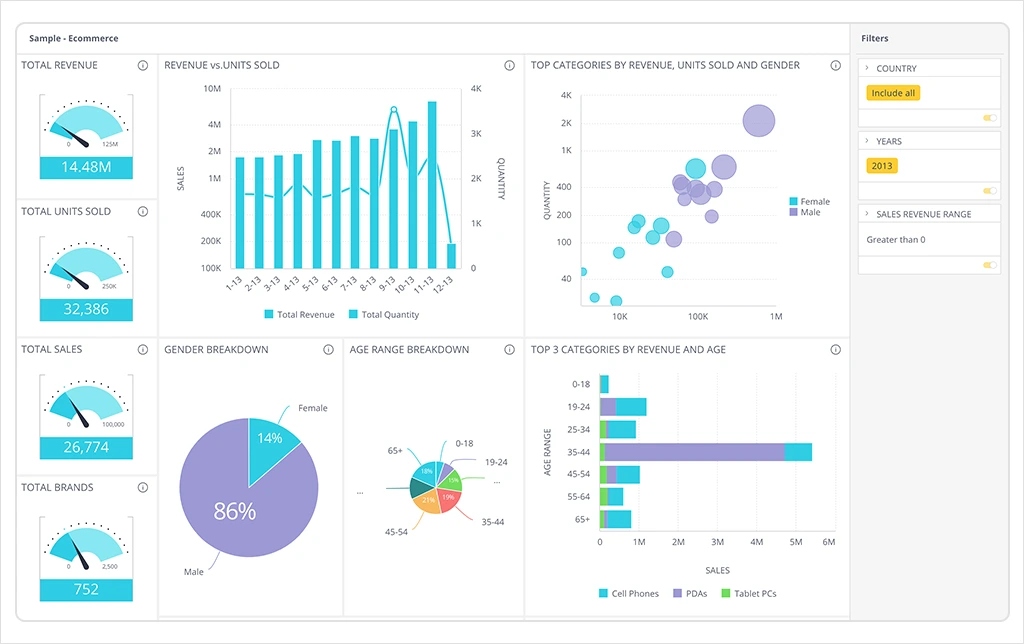Viewport: 1024px width, 644px height.
Task: Click the 86% Male pie slice
Action: tap(235, 512)
